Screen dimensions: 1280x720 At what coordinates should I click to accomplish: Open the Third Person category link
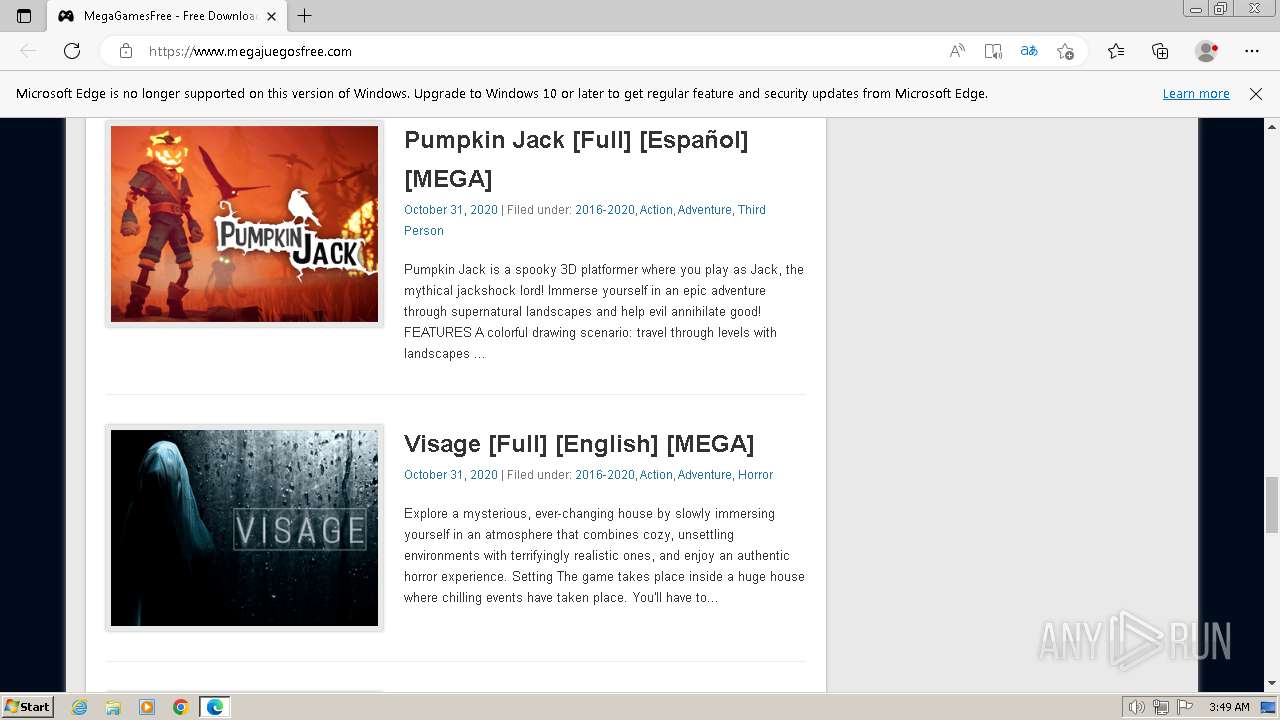752,210
